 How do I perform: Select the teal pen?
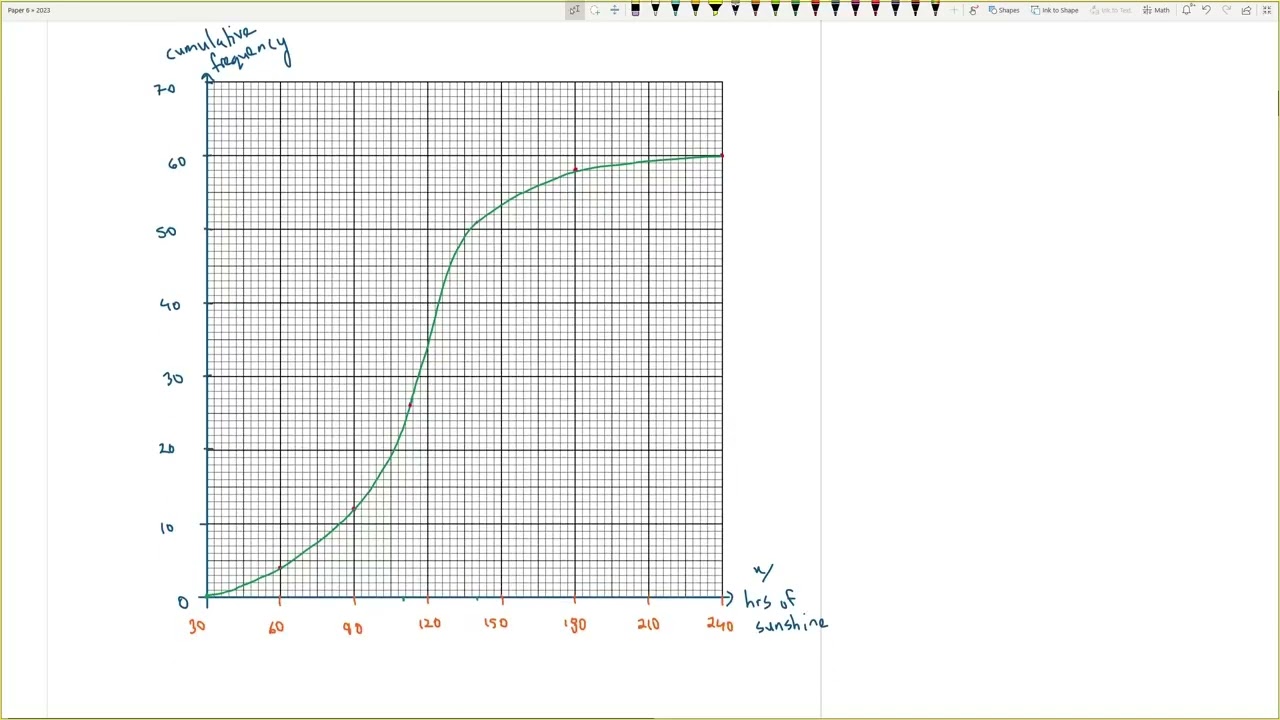coord(675,8)
